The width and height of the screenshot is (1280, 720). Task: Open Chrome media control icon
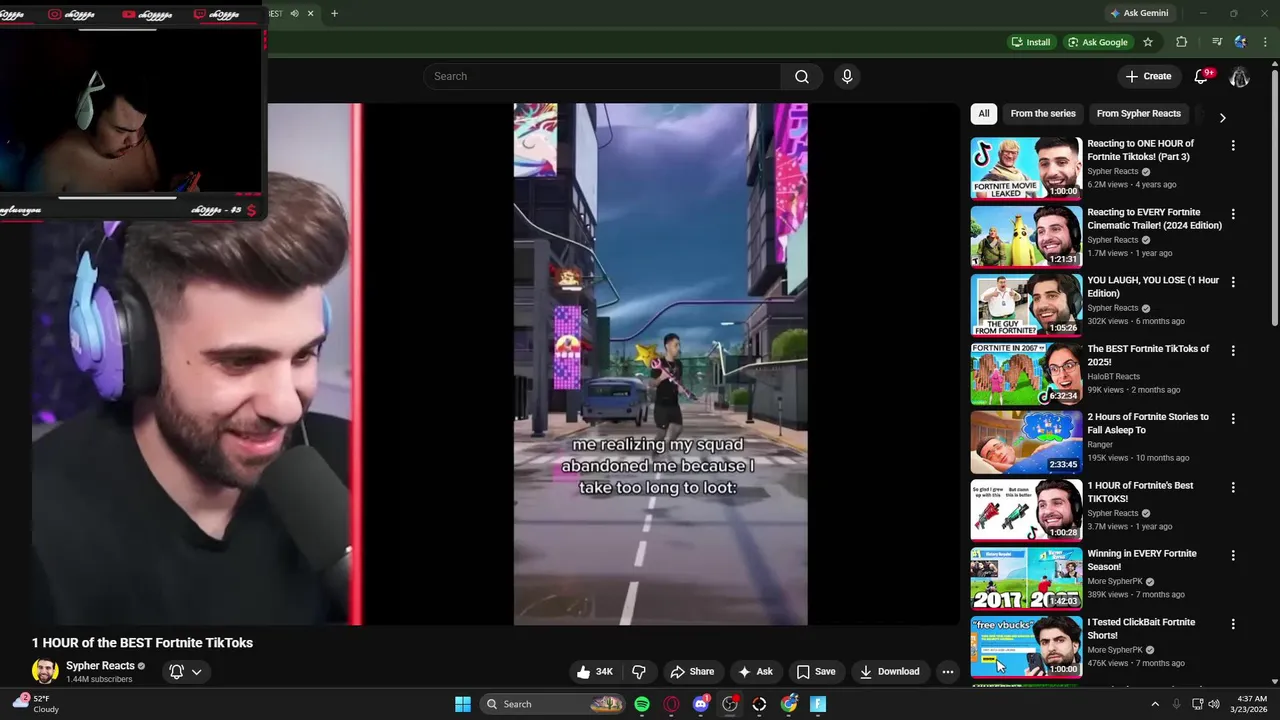click(x=1217, y=42)
